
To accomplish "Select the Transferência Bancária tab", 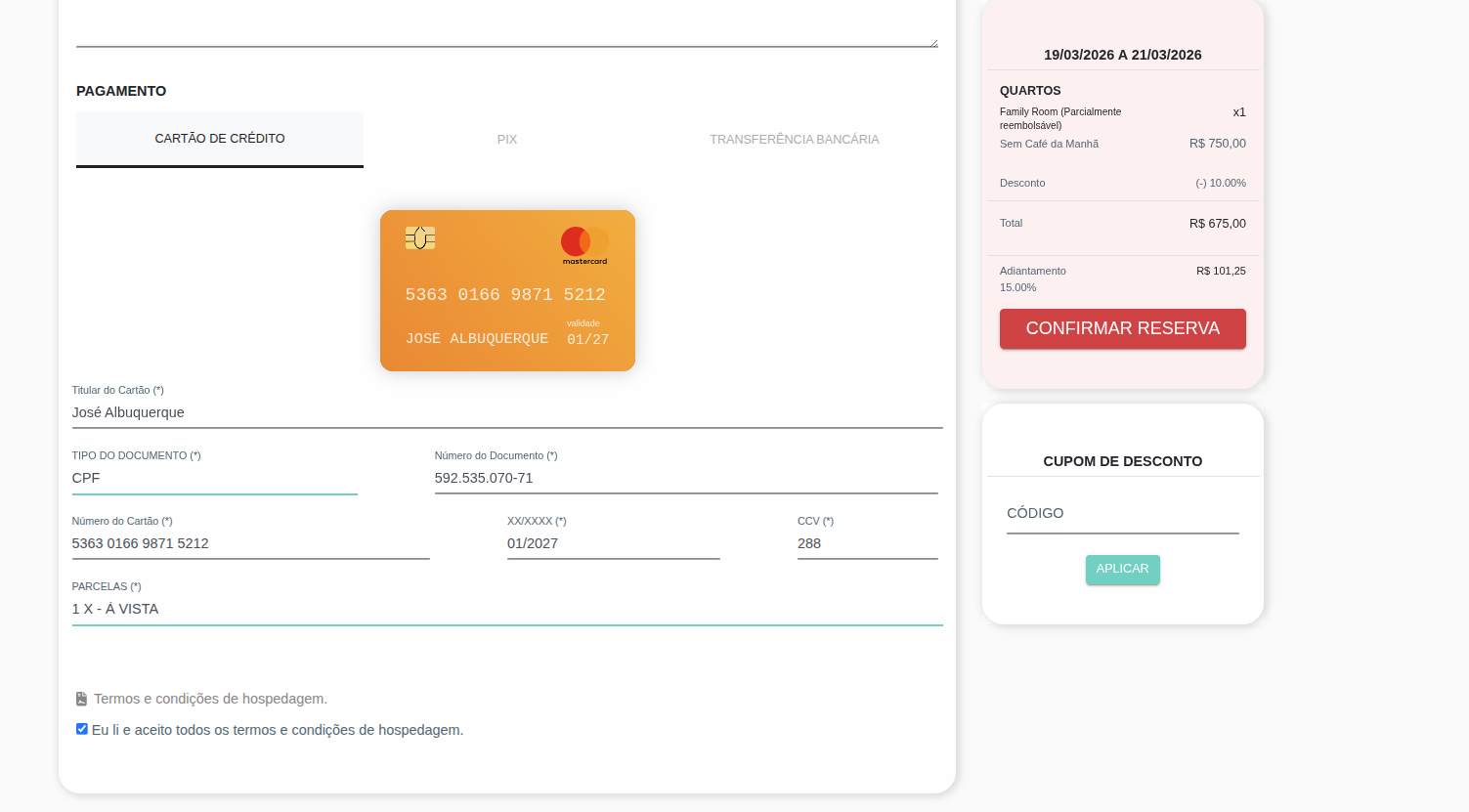I will (794, 140).
